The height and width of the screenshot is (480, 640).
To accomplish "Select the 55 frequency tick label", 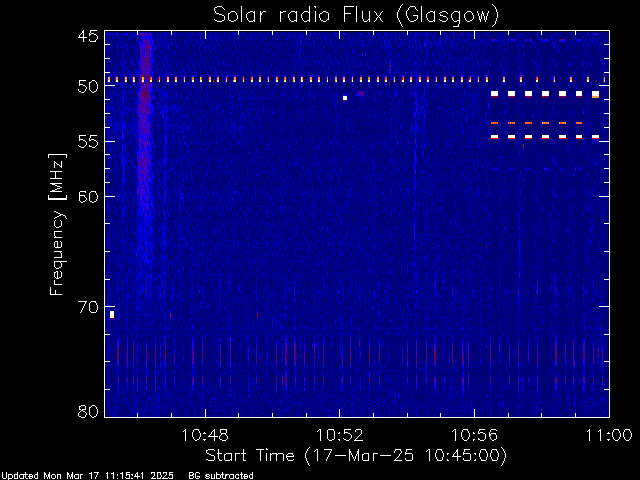I will pos(88,142).
